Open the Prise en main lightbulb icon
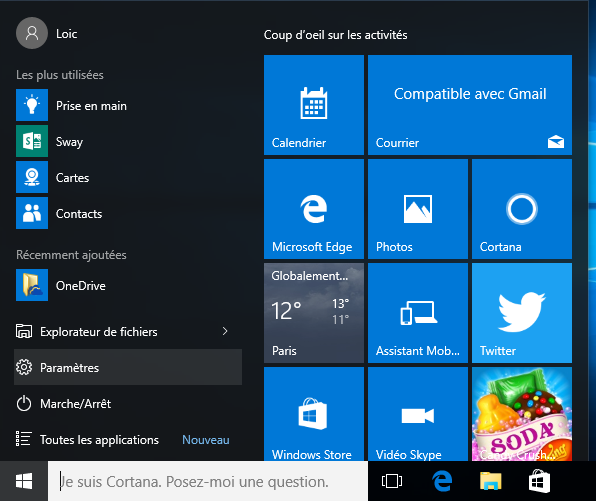Screen dimensions: 596x501 pyautogui.click(x=32, y=105)
